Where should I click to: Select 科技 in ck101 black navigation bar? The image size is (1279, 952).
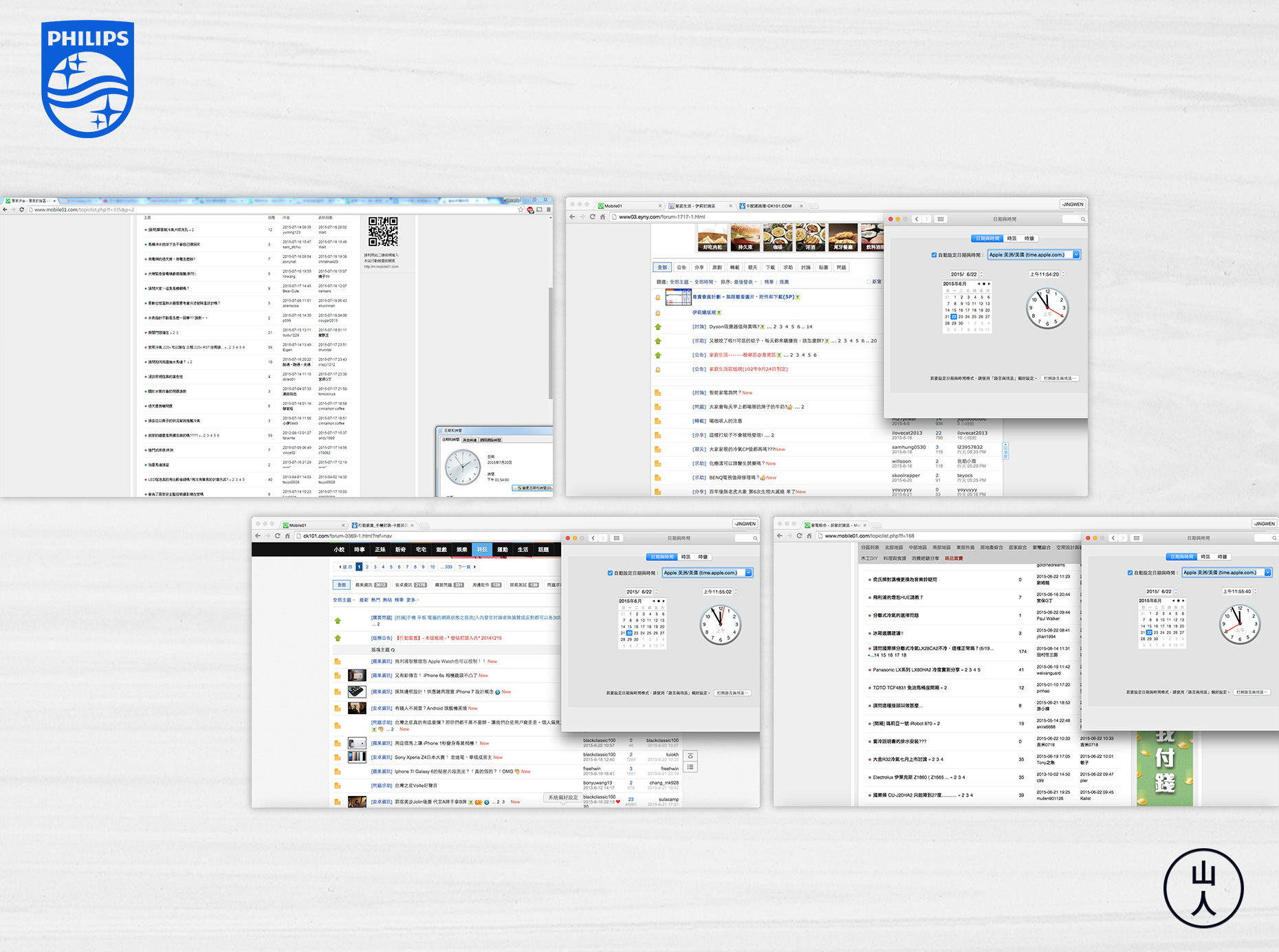pyautogui.click(x=482, y=549)
